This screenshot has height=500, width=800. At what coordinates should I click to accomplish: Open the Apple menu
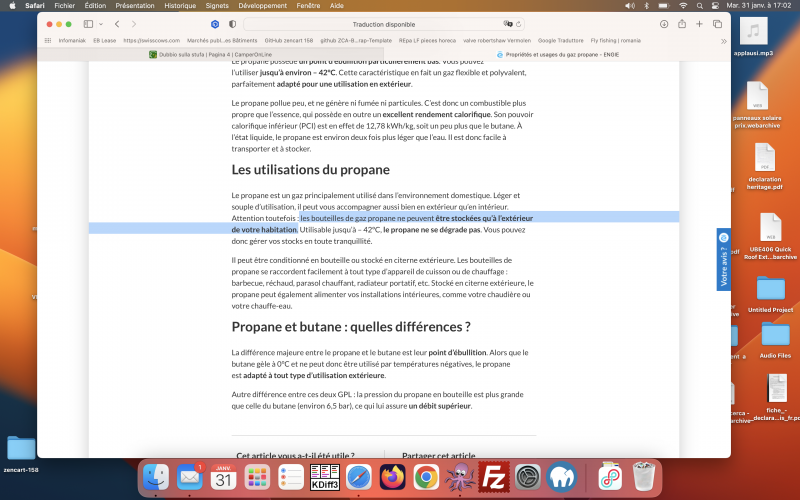13,6
